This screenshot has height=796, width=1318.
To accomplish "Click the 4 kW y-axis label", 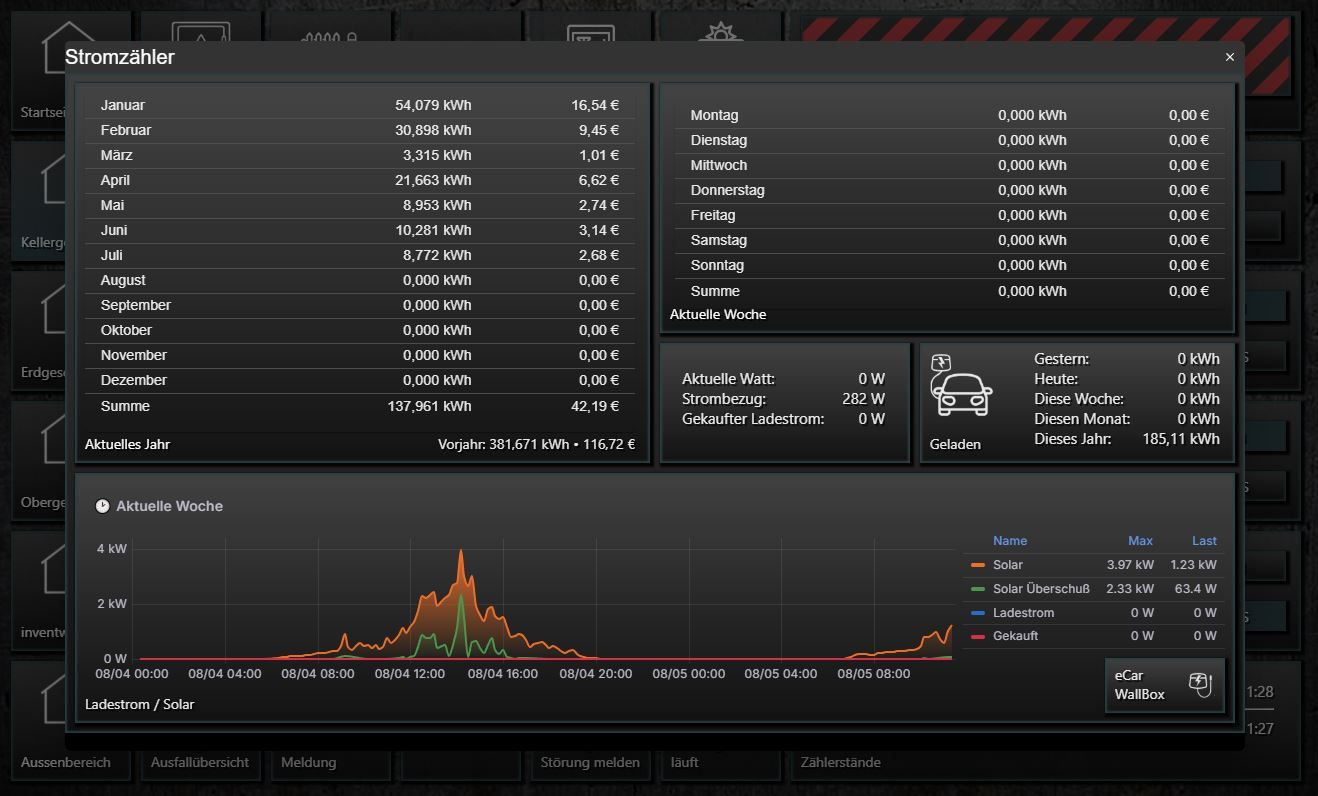I will 112,549.
